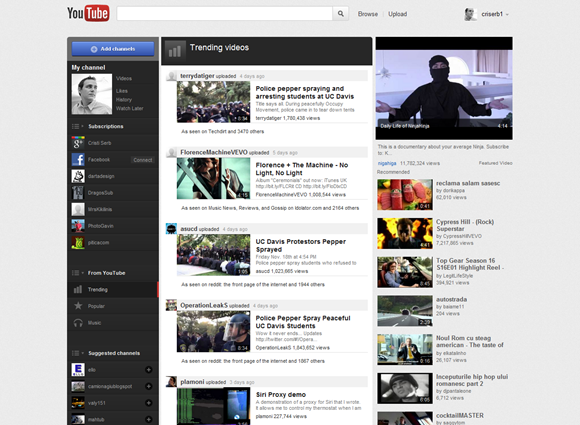Open Noul Rom cu steag american title
Viewport: 580px width, 425px height.
point(470,341)
